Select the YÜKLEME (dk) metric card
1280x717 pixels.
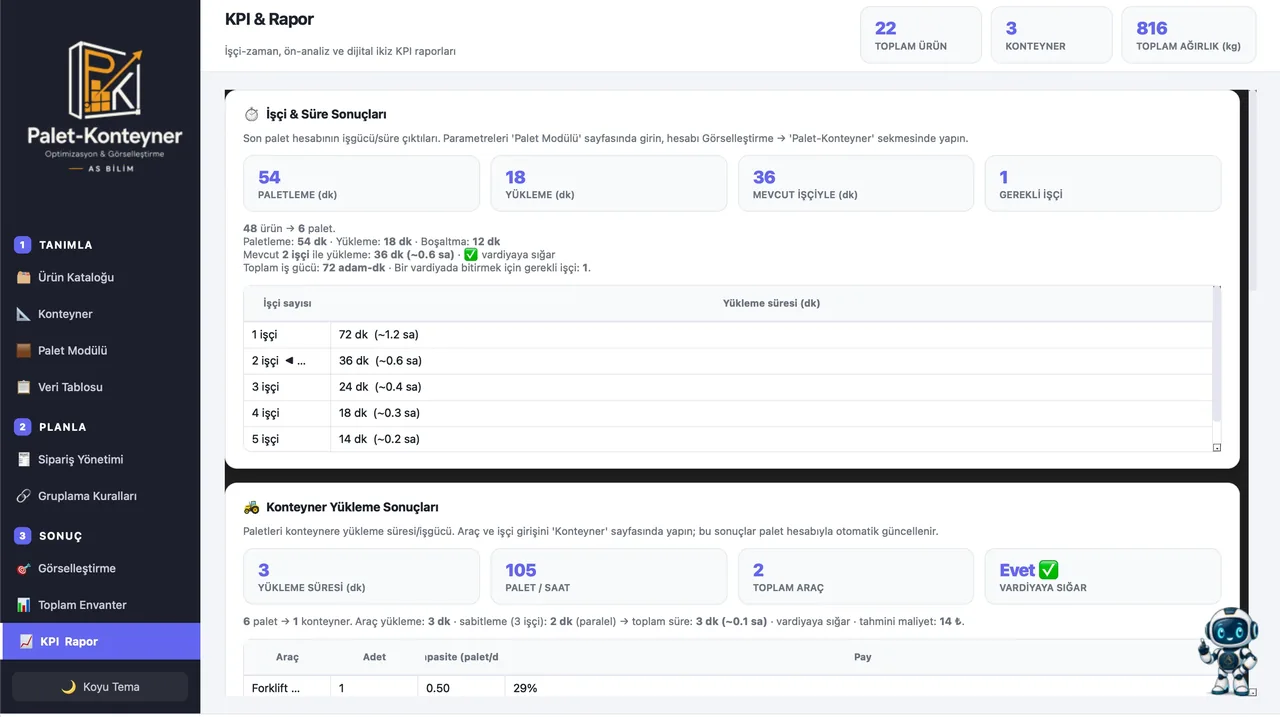(609, 183)
